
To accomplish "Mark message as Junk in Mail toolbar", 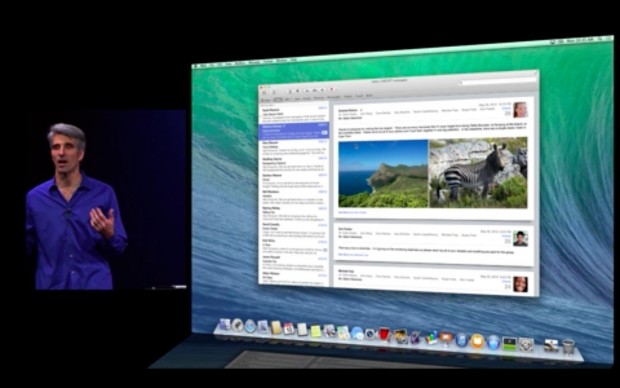I will pos(297,91).
